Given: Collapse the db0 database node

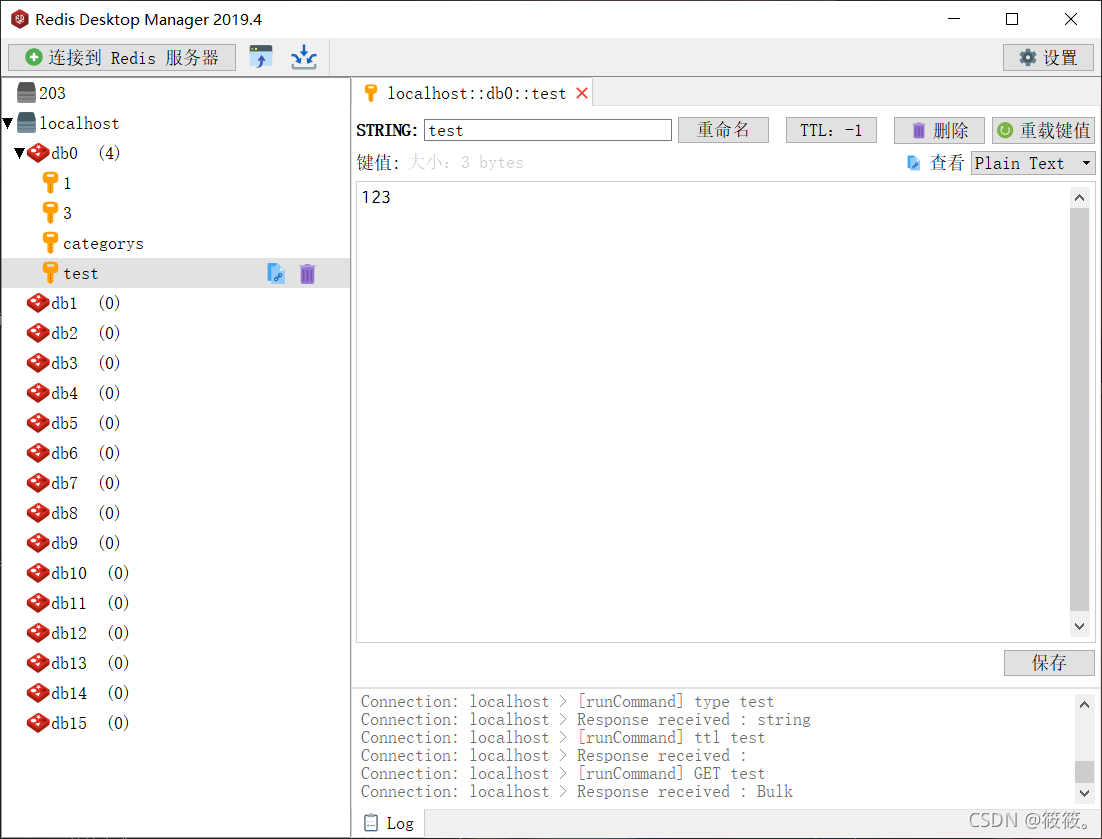Looking at the screenshot, I should (20, 152).
